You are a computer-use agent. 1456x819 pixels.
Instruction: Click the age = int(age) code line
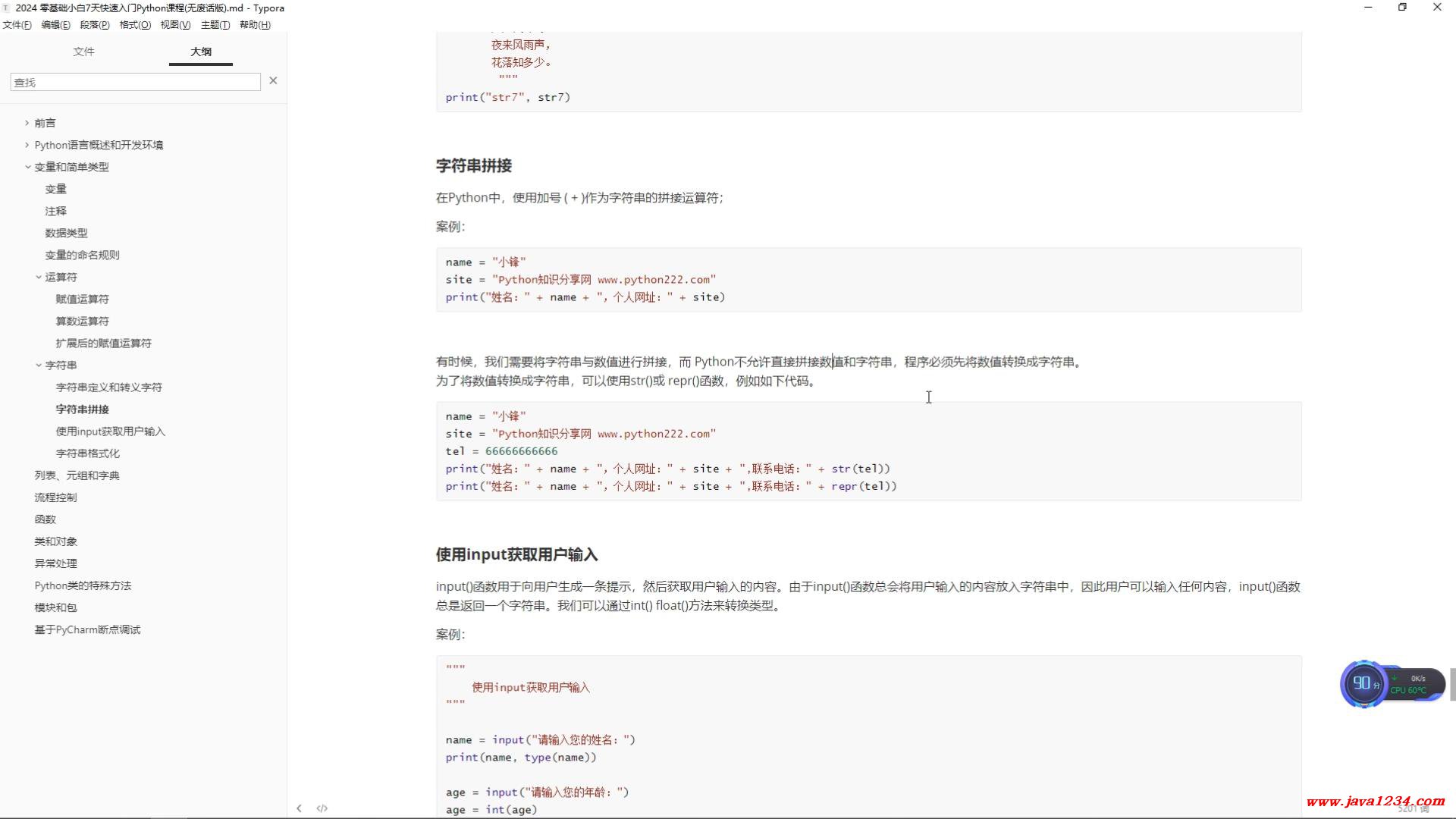[x=491, y=810]
